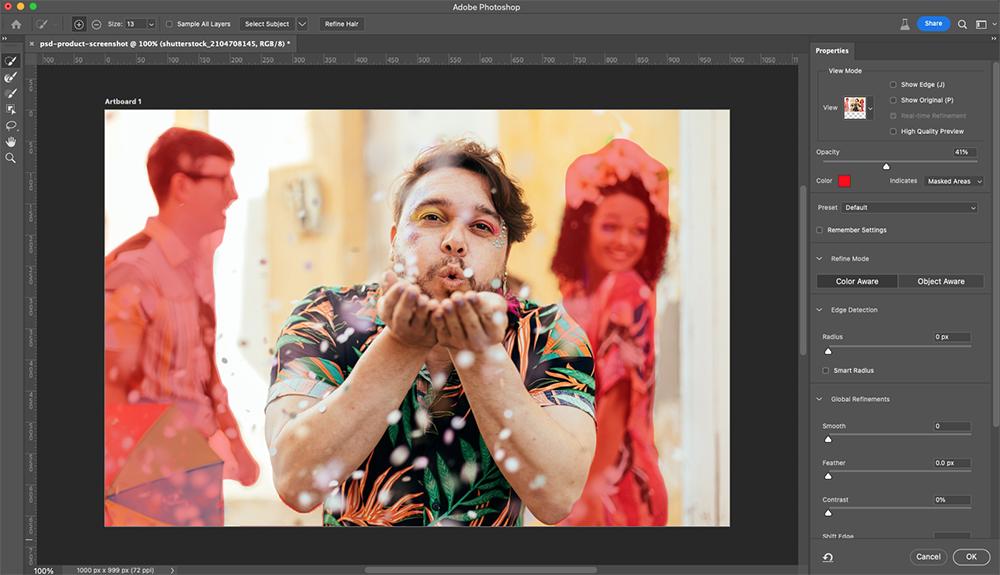Open the Select Subject options dropdown arrow
Viewport: 1000px width, 575px height.
pos(302,24)
